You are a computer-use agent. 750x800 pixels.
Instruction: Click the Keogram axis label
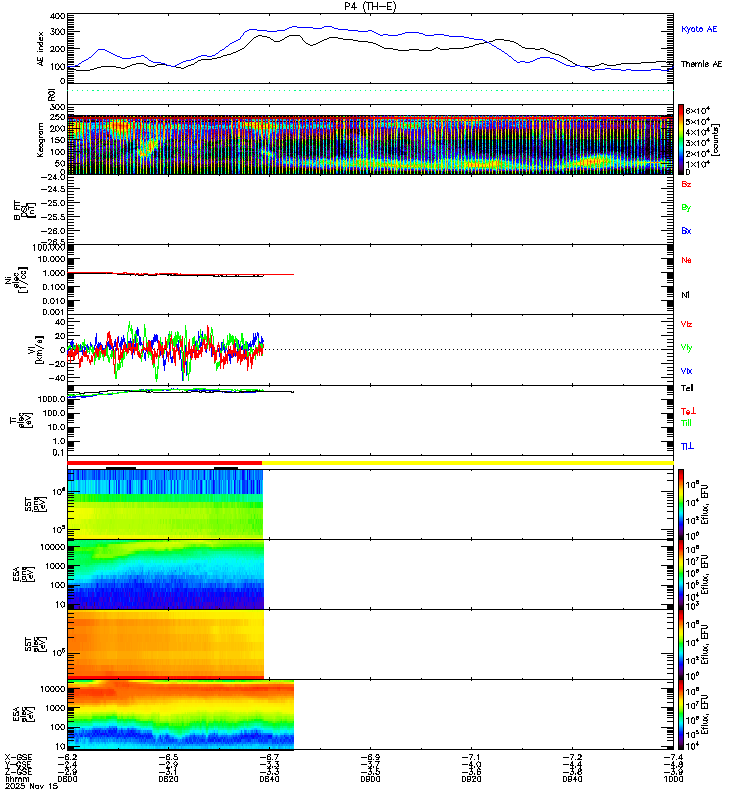(x=40, y=139)
